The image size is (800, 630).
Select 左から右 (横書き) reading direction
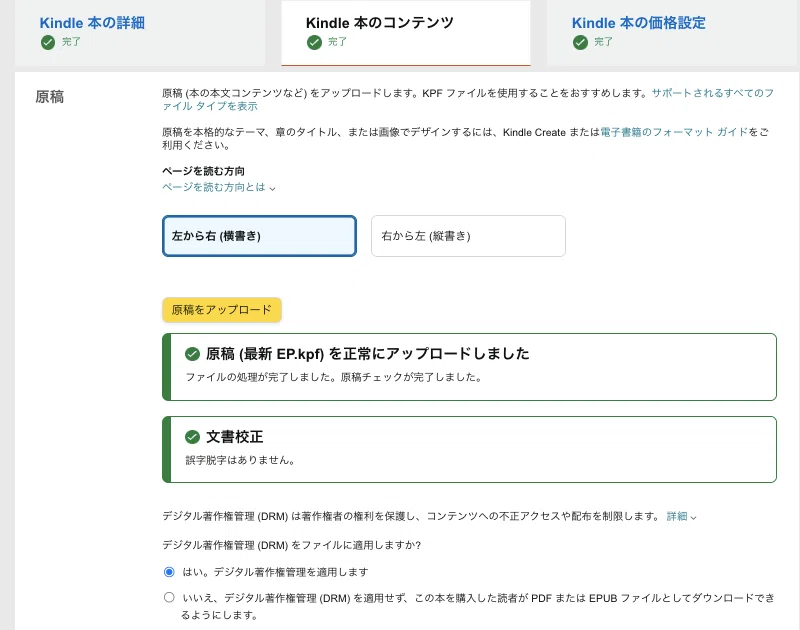(259, 236)
